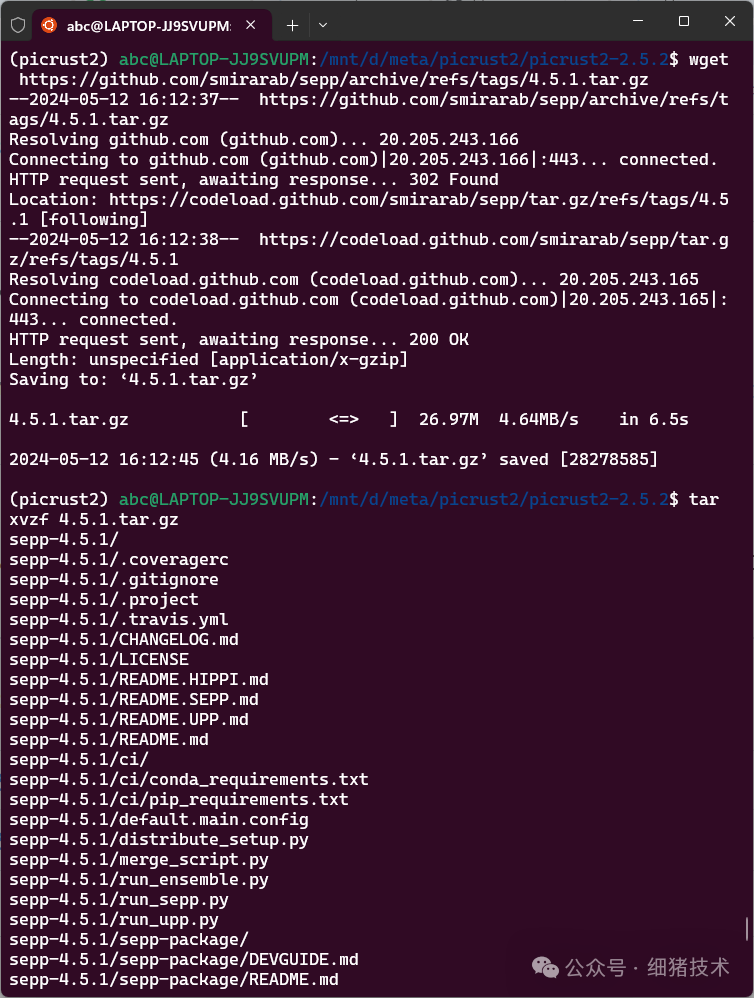Click the sepp-4.5.1/LICENSE output line
754x998 pixels.
99,659
